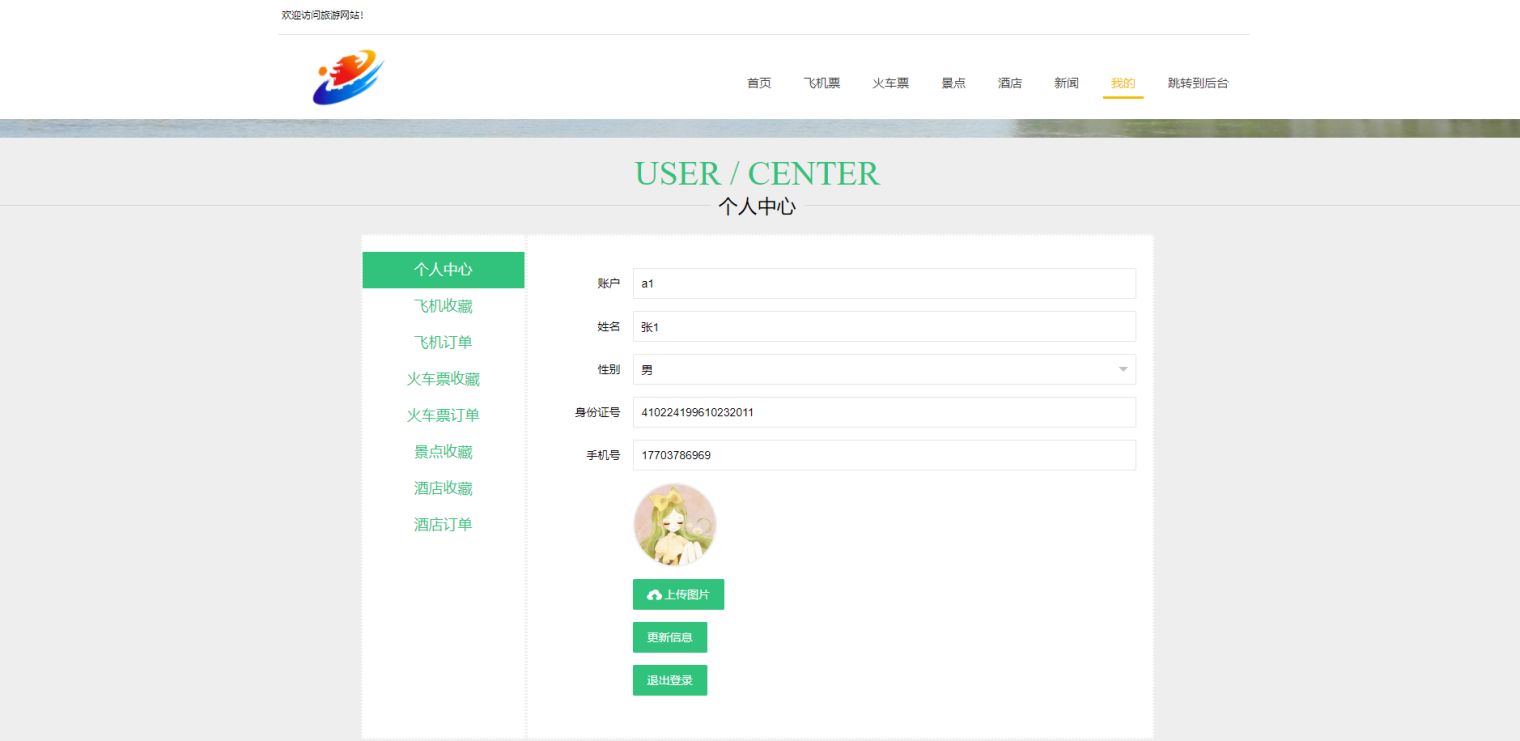Click the 上传图片 button

pos(678,594)
